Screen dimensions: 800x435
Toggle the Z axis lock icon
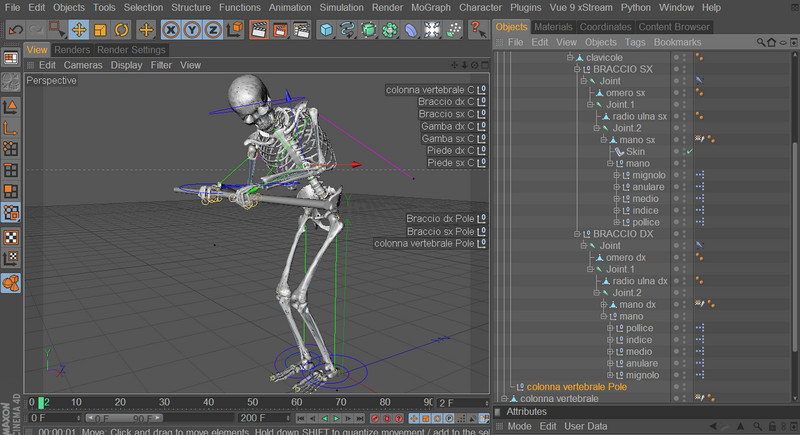point(213,30)
